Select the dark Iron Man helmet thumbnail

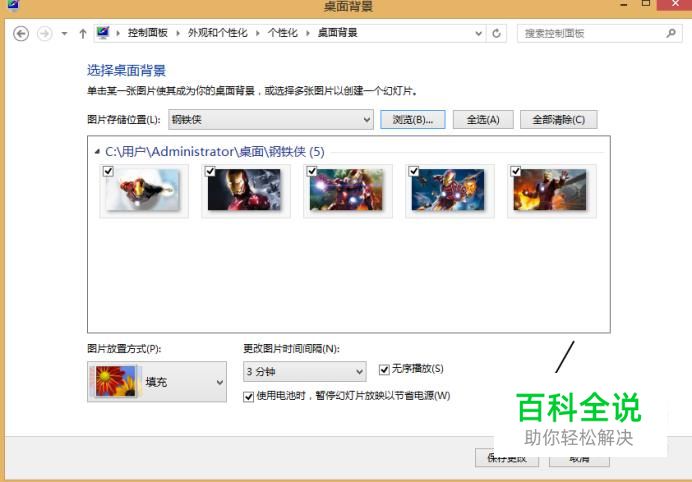tap(244, 190)
